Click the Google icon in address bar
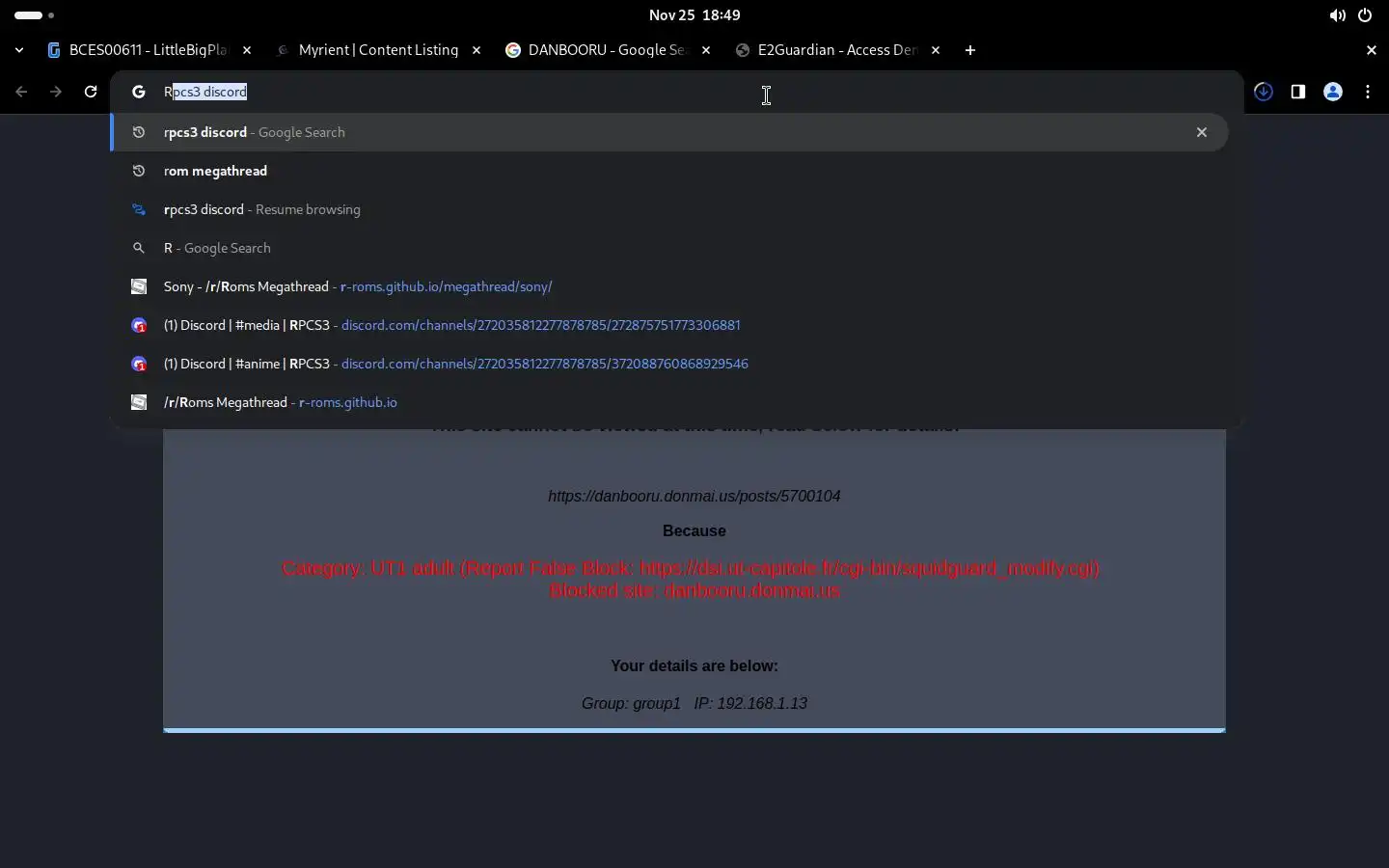Viewport: 1389px width, 868px height. [x=139, y=92]
